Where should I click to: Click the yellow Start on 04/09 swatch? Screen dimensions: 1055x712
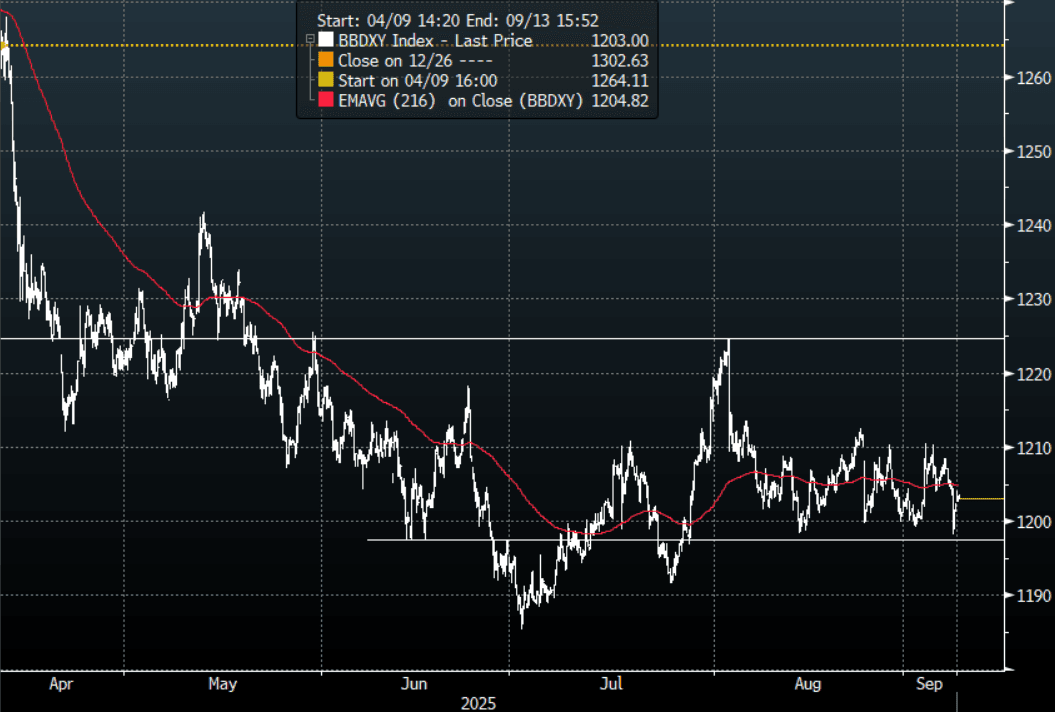[x=326, y=80]
